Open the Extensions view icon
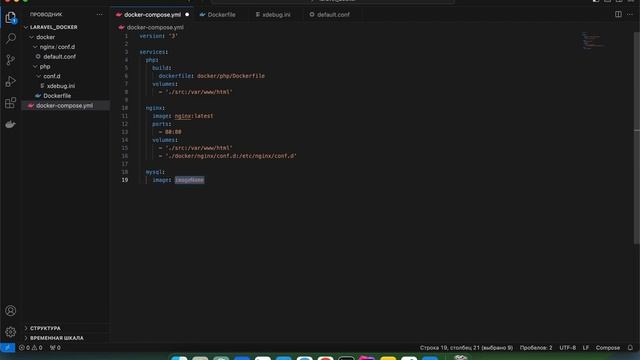640x360 pixels. 11,103
